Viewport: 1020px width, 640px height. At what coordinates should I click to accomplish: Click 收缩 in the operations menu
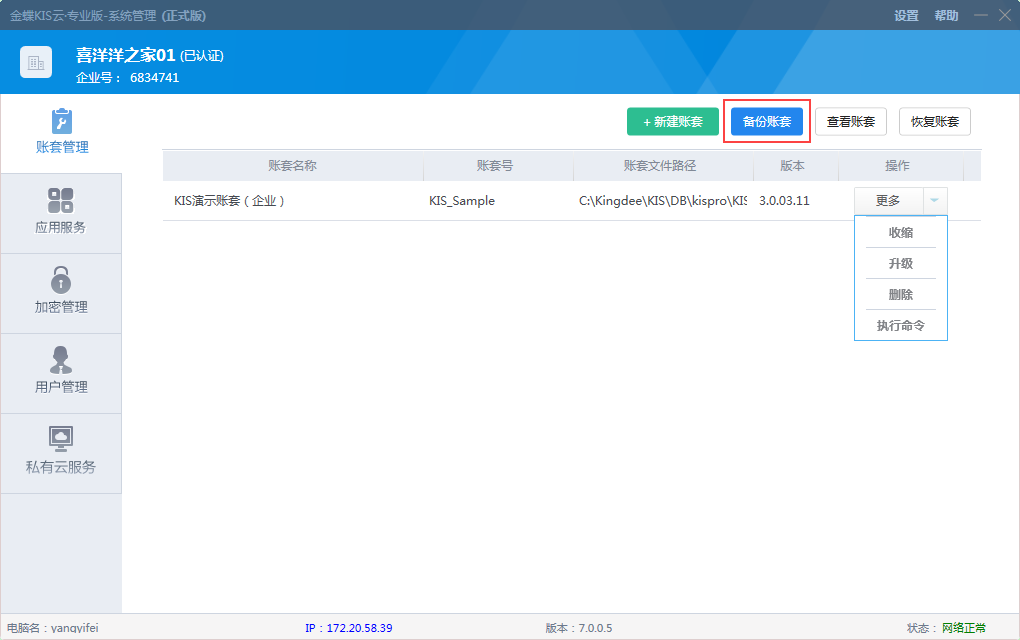(901, 234)
